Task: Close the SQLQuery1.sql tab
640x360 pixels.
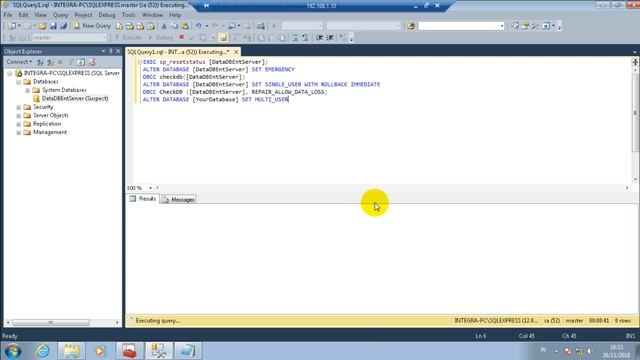Action: 236,52
